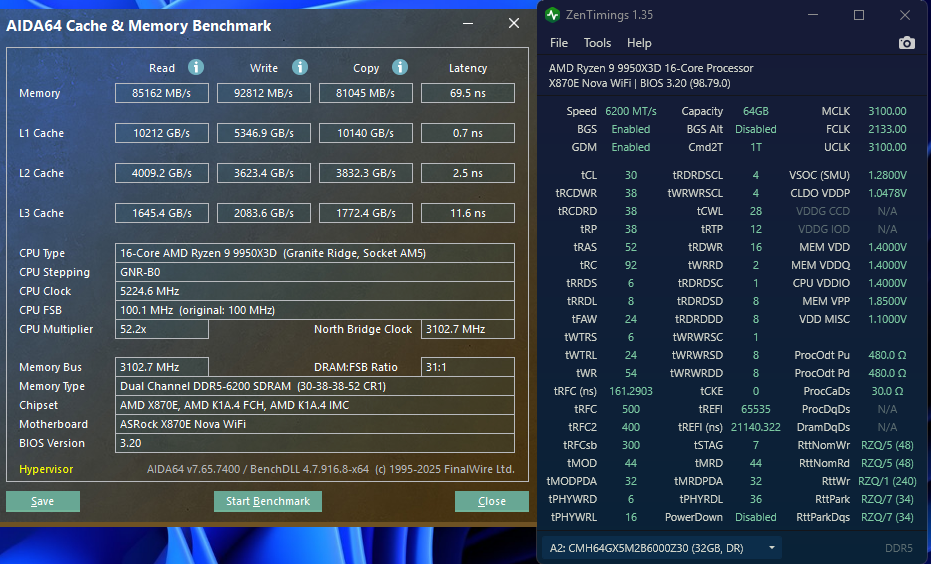The width and height of the screenshot is (931, 564).
Task: Maximize the ZenTimings window
Action: point(858,15)
